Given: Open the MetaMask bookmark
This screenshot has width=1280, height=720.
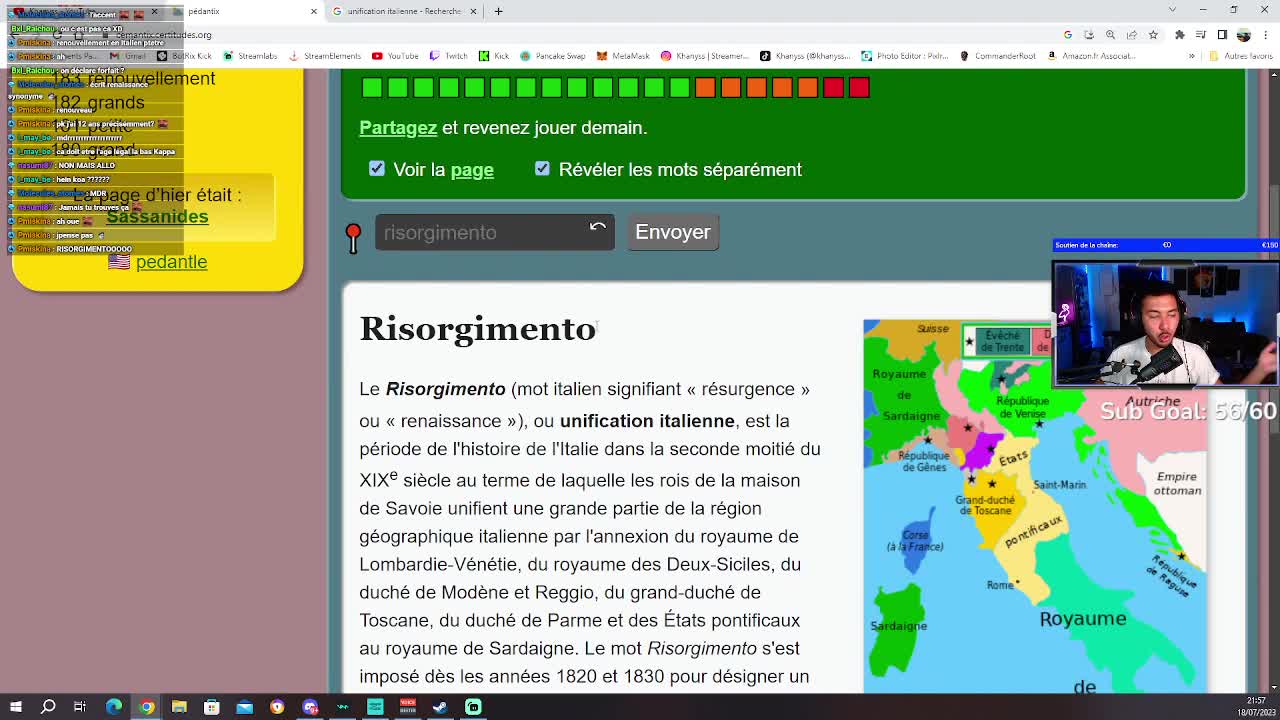Looking at the screenshot, I should (622, 56).
